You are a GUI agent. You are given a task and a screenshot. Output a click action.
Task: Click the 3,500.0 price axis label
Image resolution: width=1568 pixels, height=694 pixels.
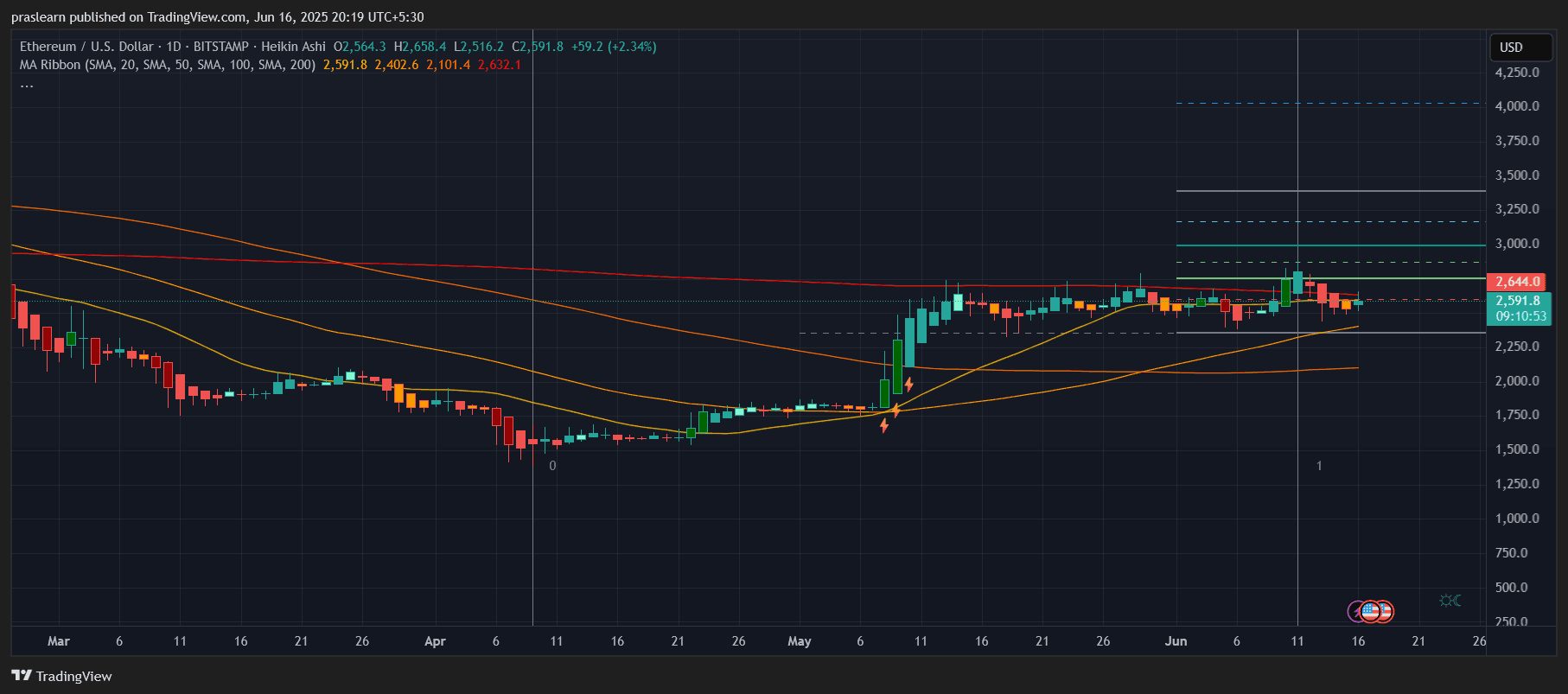pos(1517,175)
